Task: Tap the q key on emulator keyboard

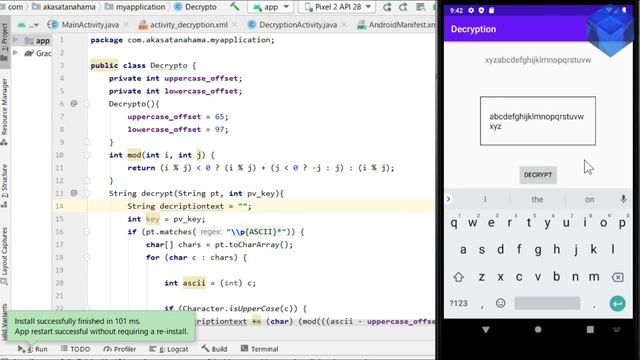Action: [x=454, y=223]
